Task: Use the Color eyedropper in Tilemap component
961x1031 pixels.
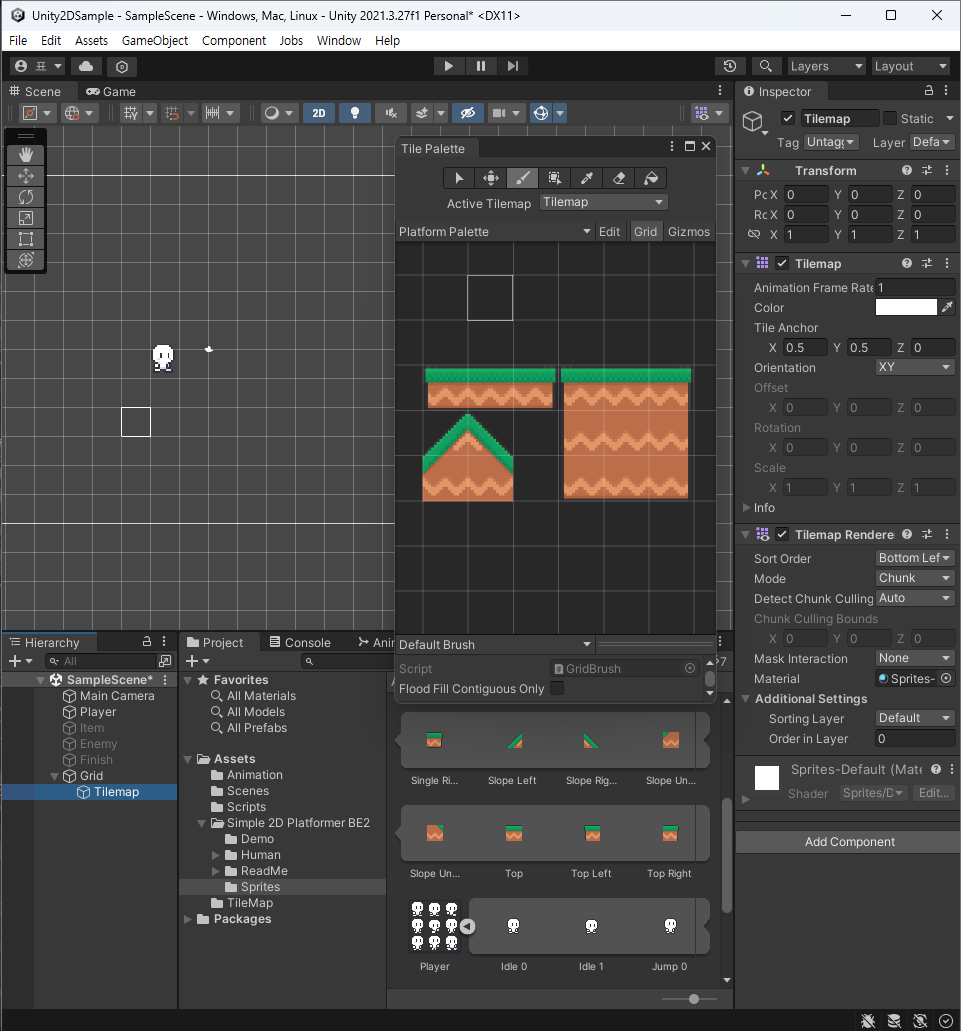Action: [x=947, y=307]
